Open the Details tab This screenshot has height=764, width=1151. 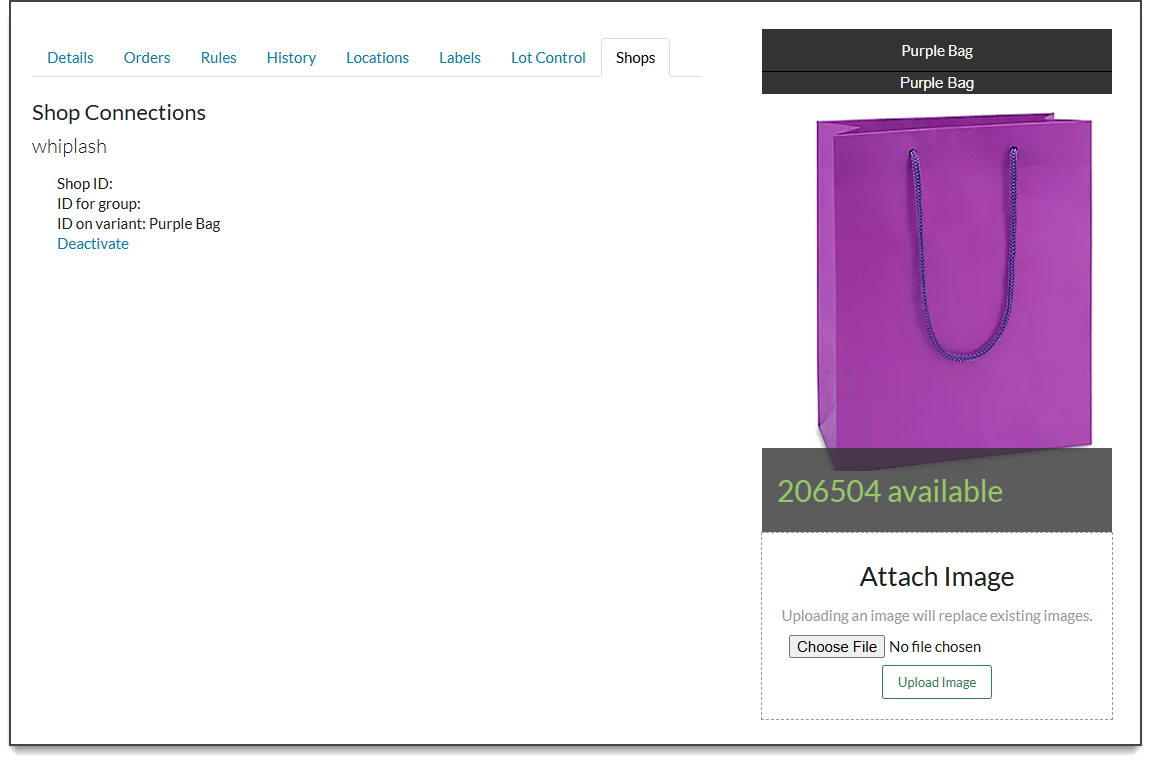70,58
